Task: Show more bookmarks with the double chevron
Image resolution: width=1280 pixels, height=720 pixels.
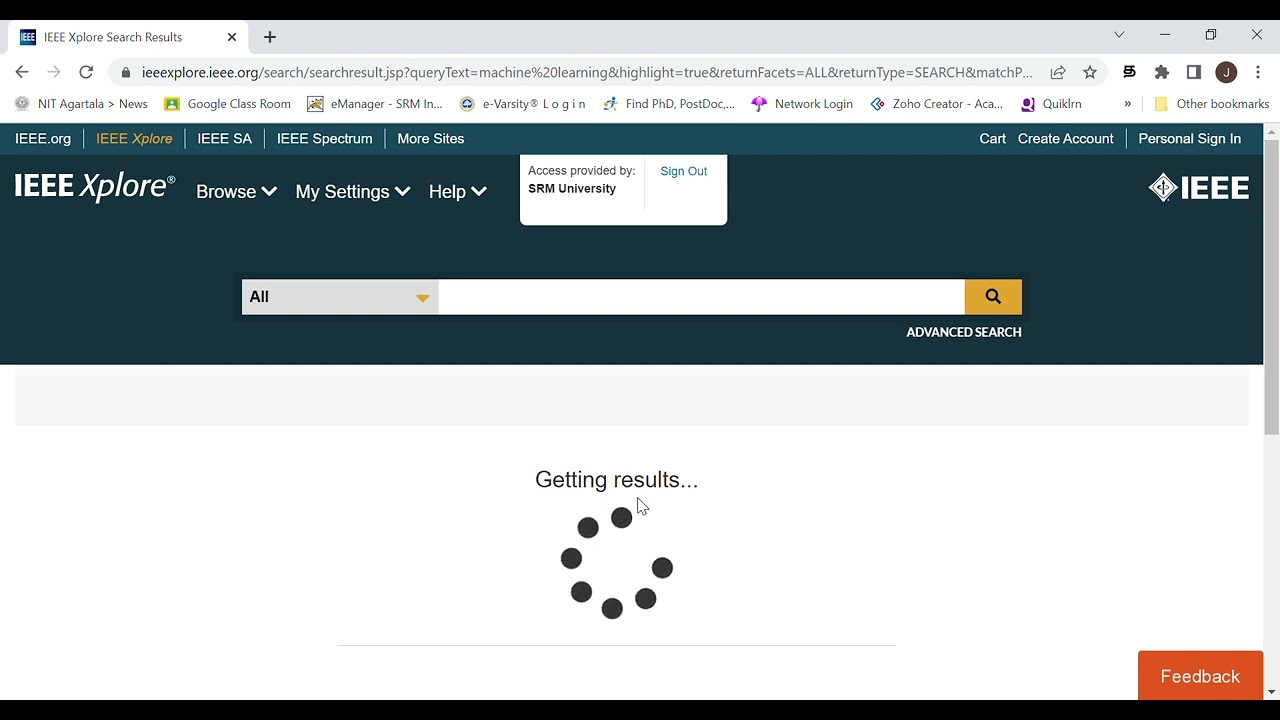Action: click(x=1128, y=104)
